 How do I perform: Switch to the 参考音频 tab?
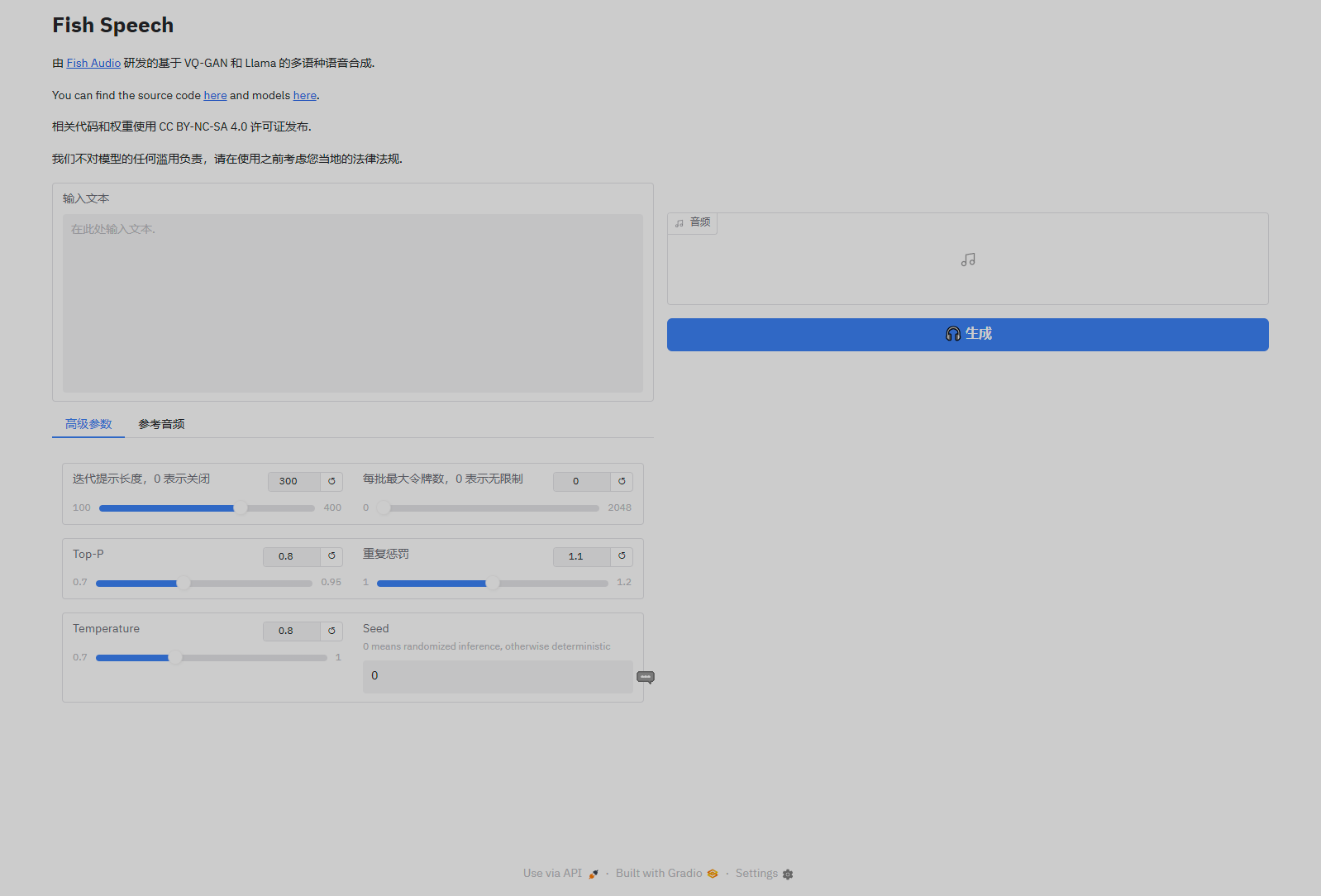tap(161, 424)
